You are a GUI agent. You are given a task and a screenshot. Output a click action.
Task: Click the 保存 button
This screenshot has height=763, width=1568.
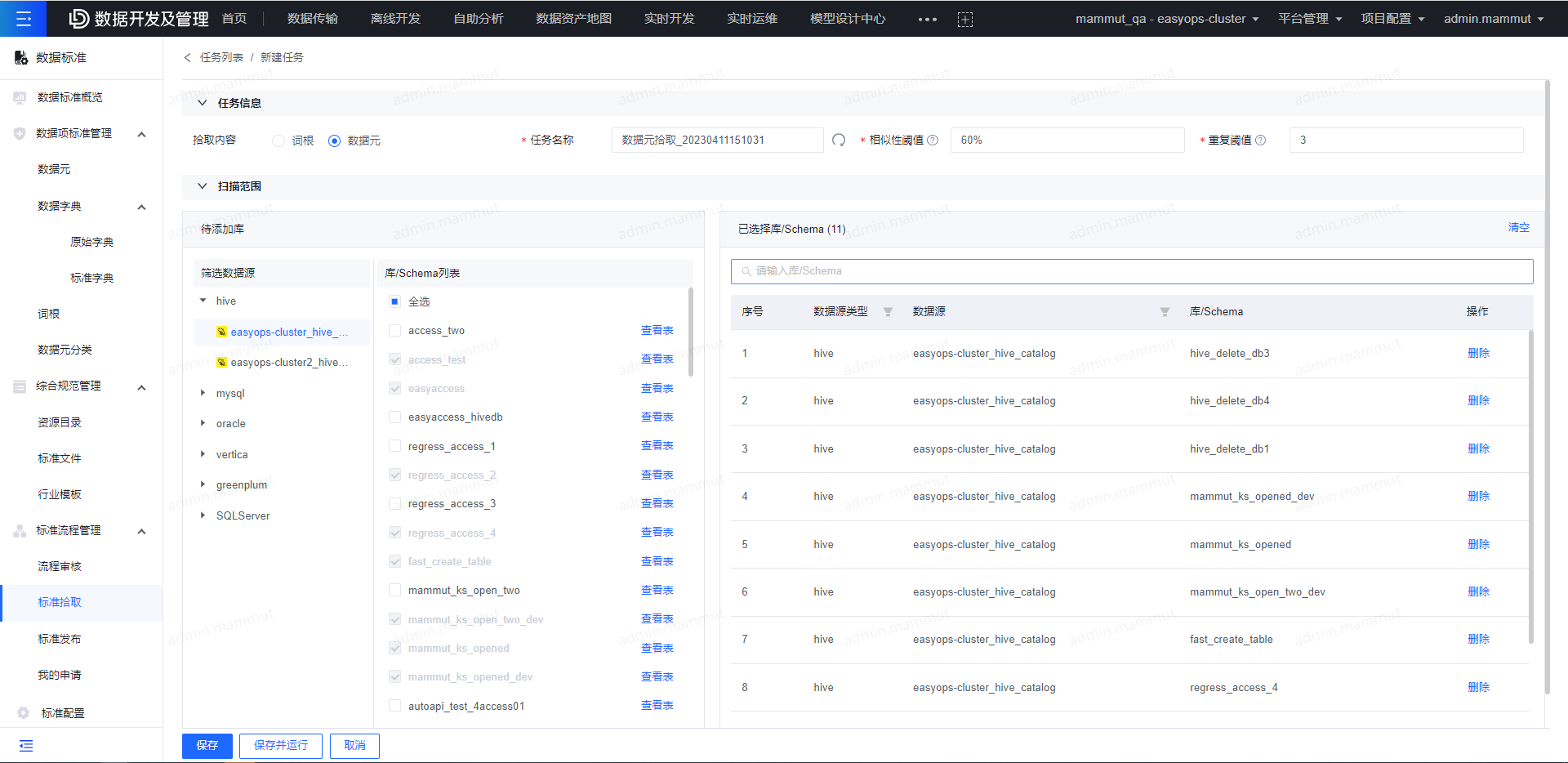pos(207,746)
